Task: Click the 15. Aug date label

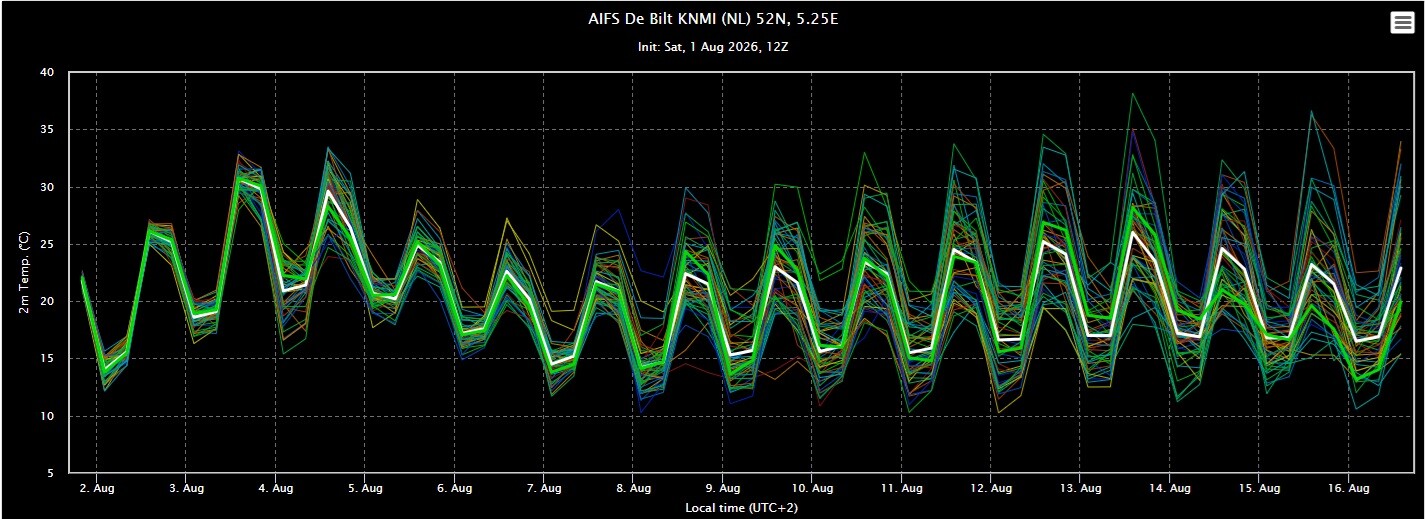Action: [1259, 488]
